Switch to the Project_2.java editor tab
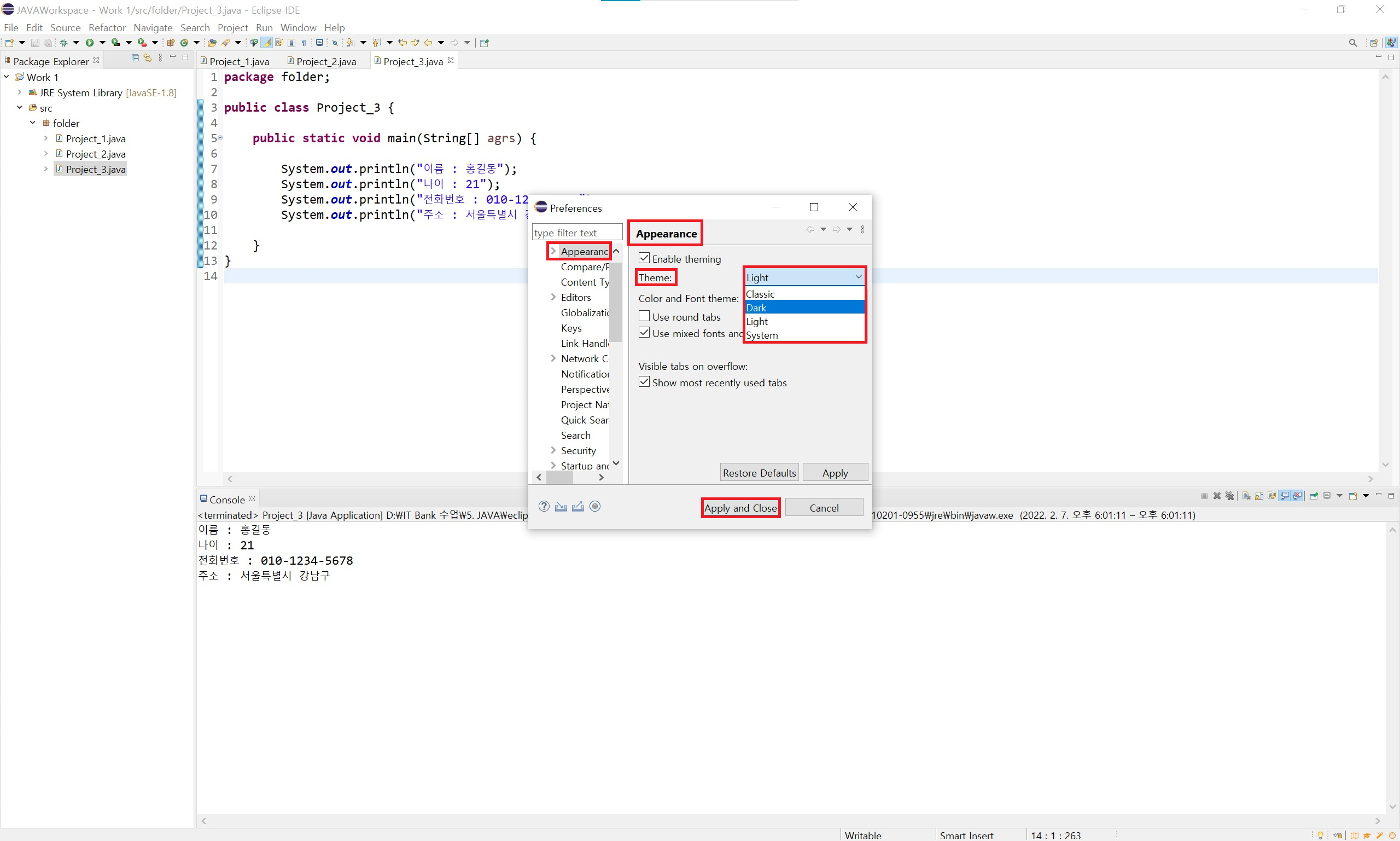 (325, 61)
